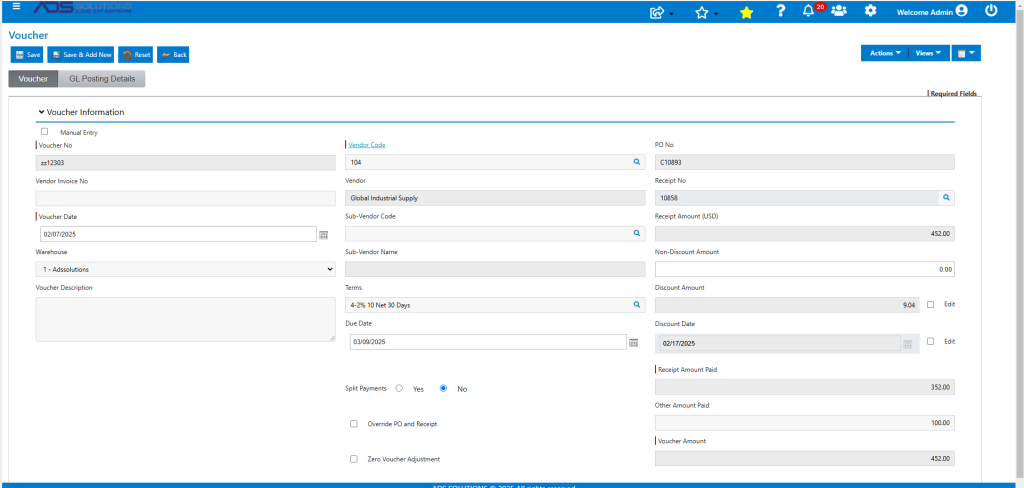
Task: Toggle the Manual Entry checkbox
Action: (44, 131)
